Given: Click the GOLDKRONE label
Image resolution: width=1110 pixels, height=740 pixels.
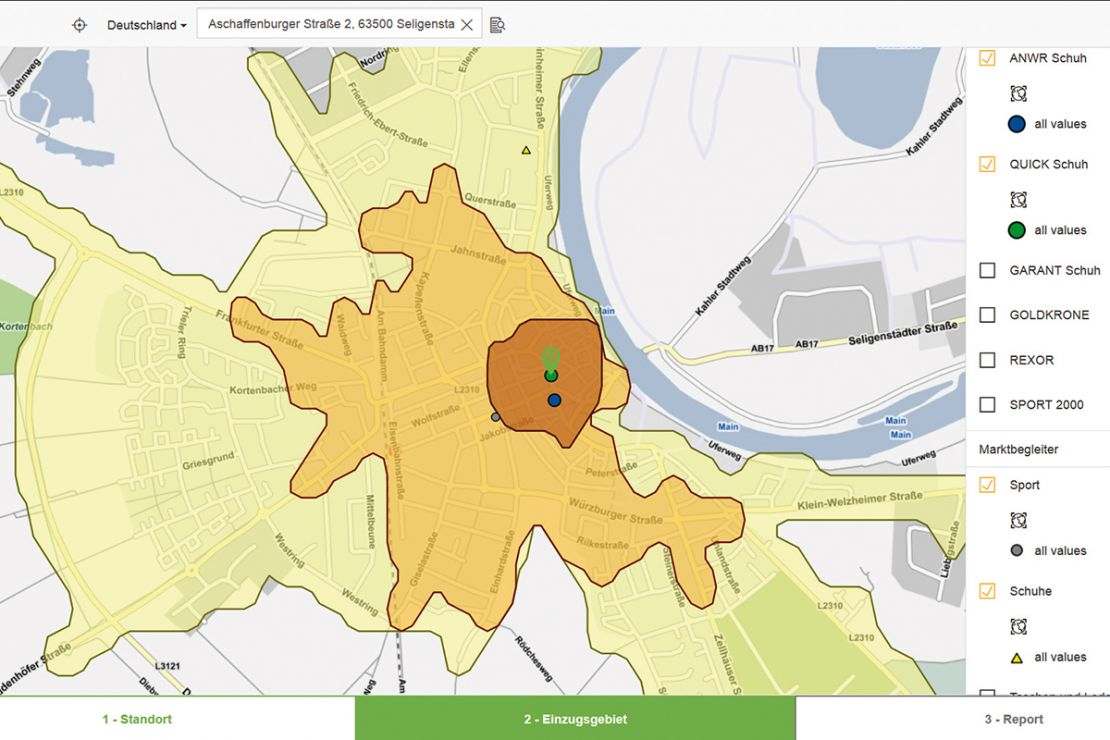Looking at the screenshot, I should 1049,315.
